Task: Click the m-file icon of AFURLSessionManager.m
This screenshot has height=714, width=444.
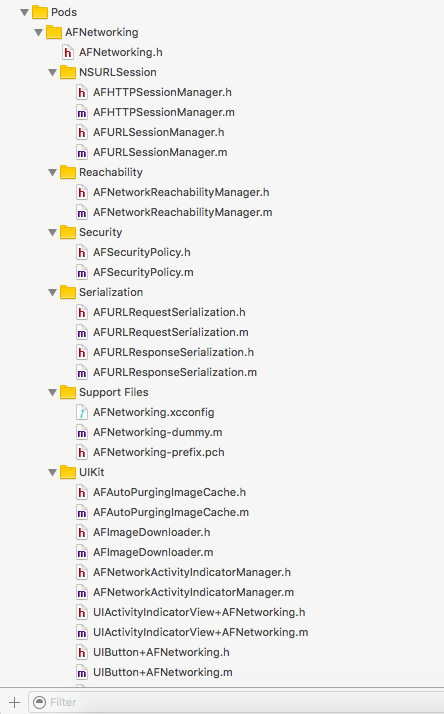Action: pos(82,153)
